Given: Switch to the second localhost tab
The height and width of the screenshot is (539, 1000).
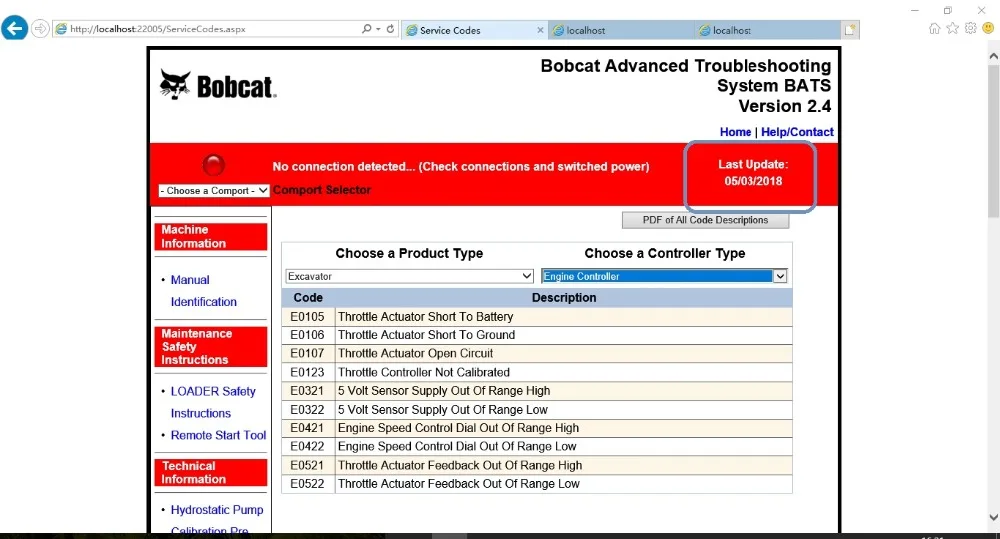Looking at the screenshot, I should (621, 30).
